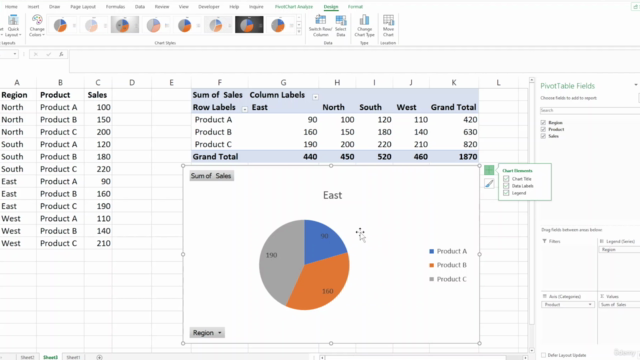Click the blue Product A pie slice
640x360 pixels.
coord(320,243)
